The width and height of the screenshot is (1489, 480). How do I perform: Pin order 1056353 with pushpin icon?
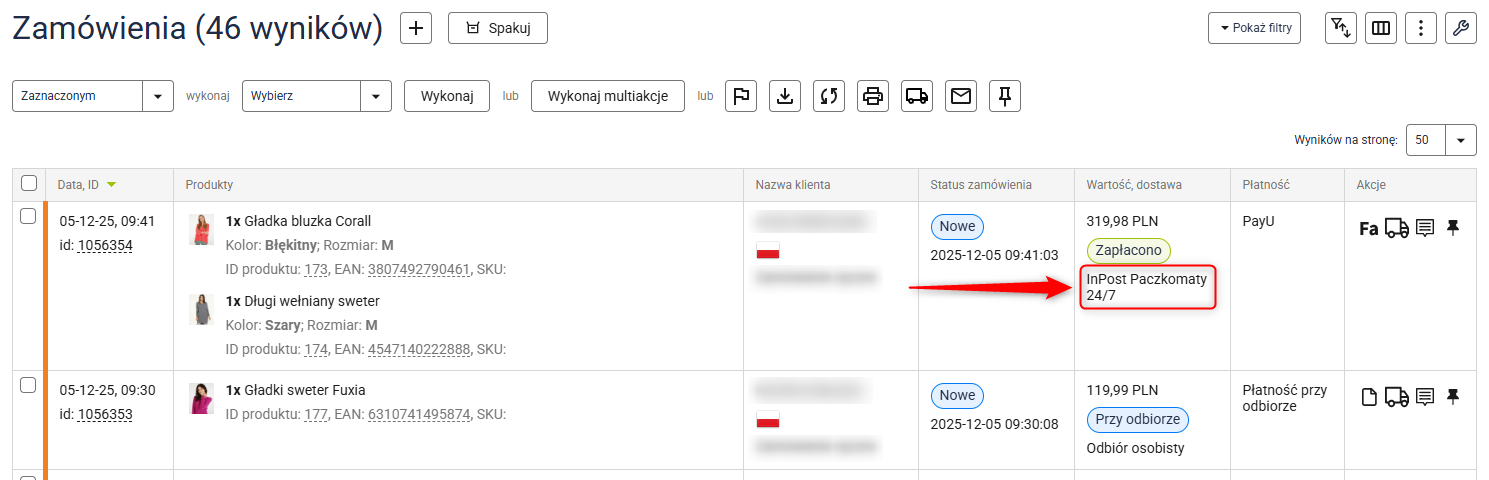(x=1453, y=397)
